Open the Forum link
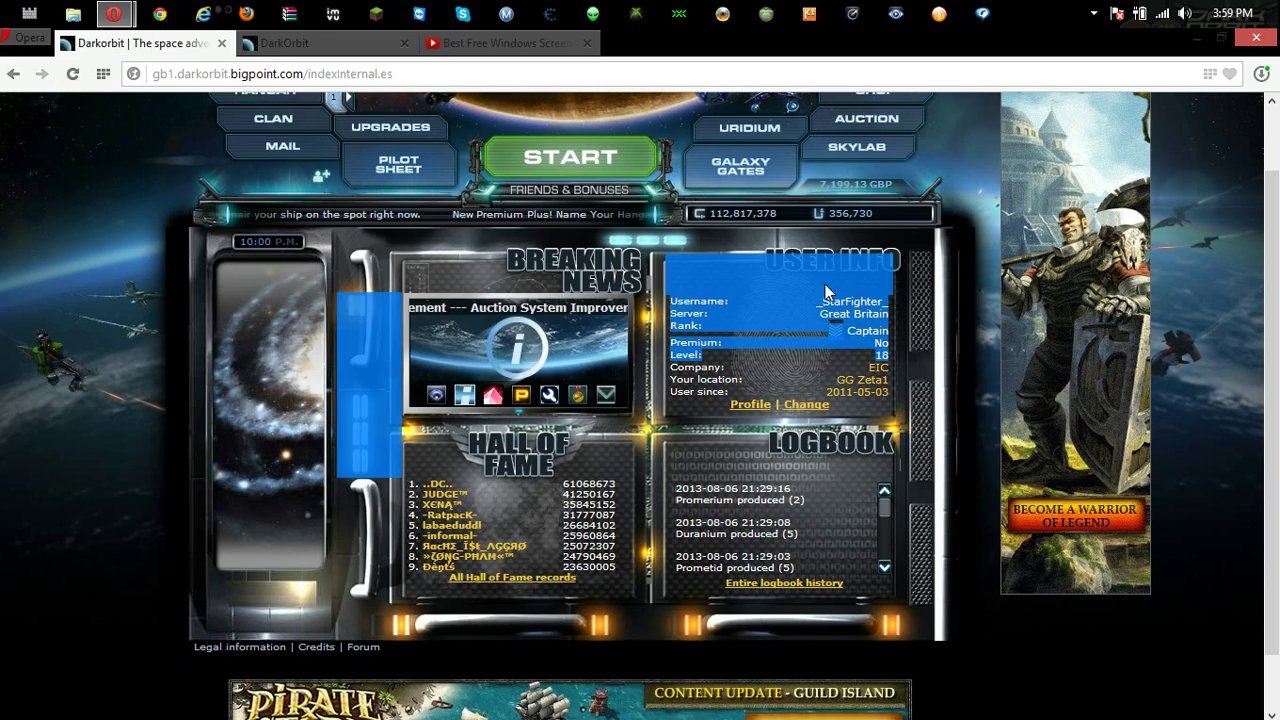1280x720 pixels. (363, 647)
